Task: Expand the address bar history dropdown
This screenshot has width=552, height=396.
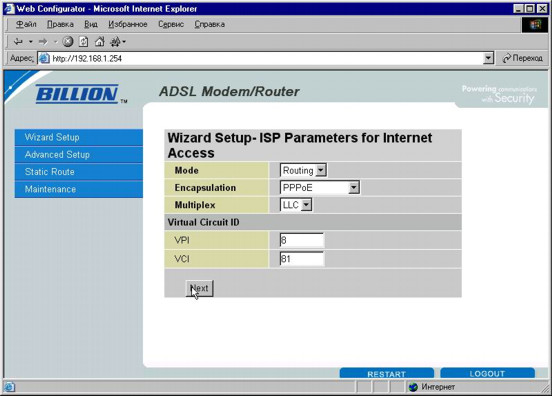Action: pos(488,58)
